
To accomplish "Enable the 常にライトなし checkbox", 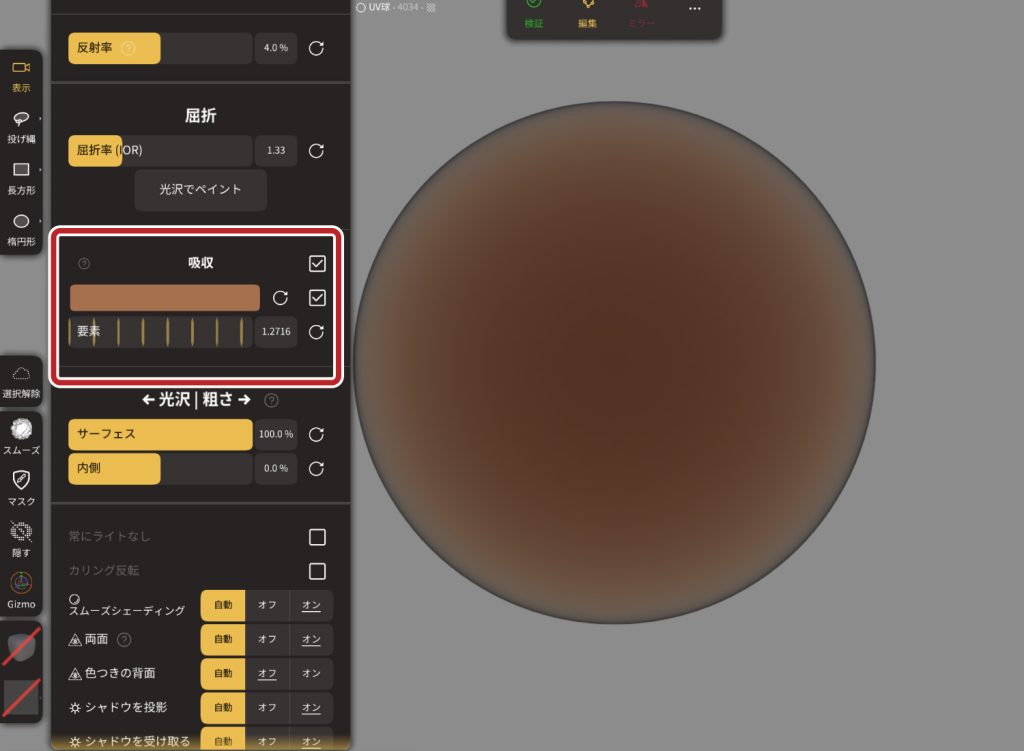I will 317,537.
